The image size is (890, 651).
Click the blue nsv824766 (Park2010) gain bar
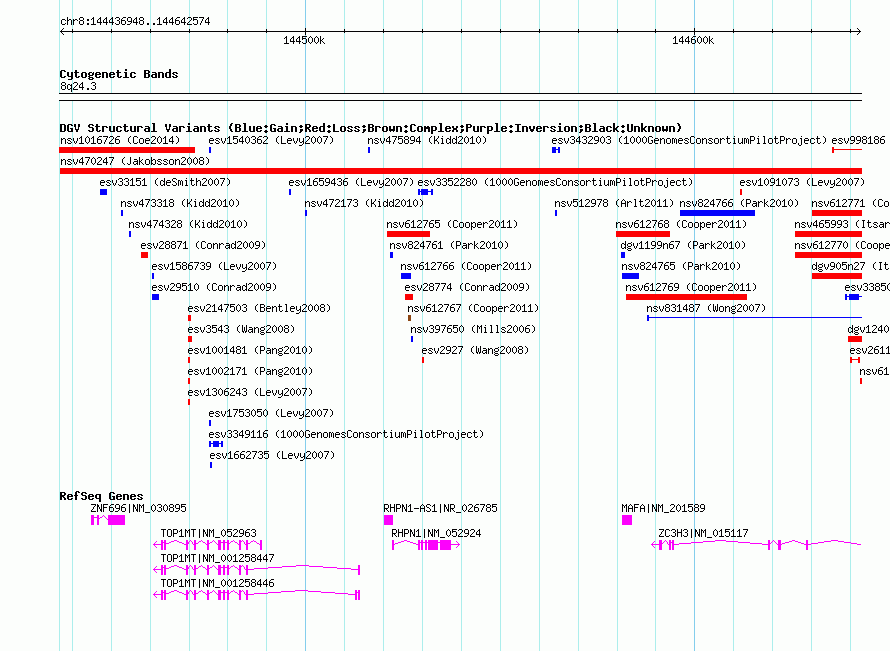tap(717, 213)
